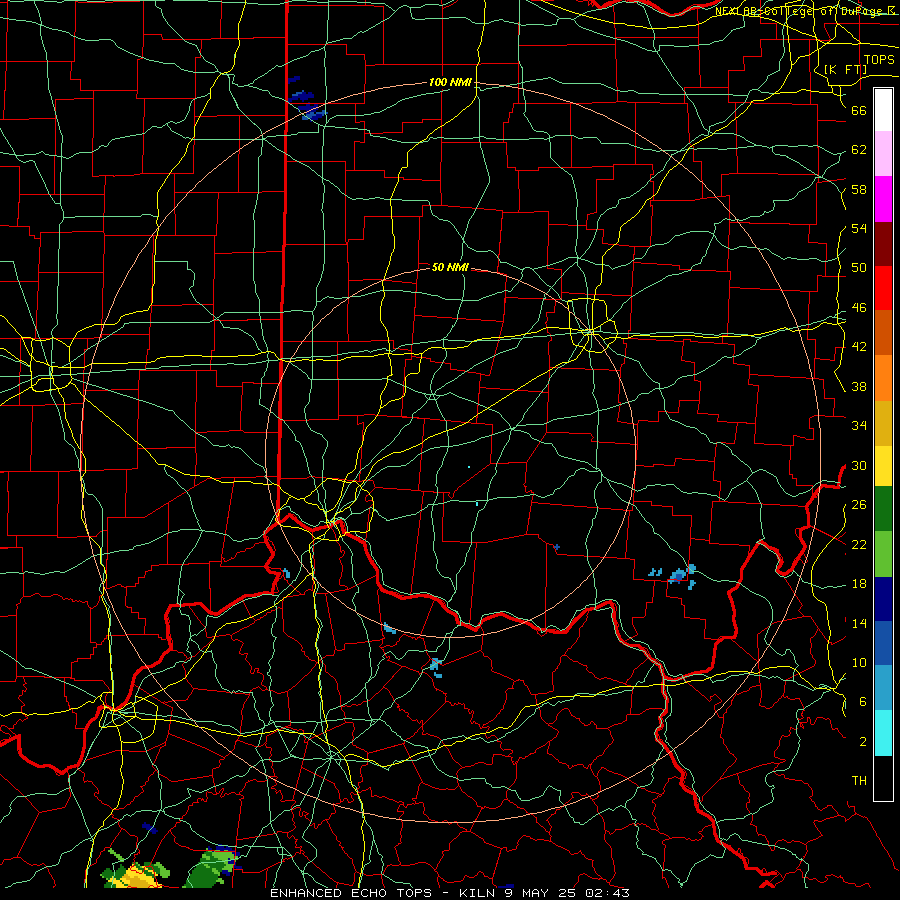Pick the dark red maroon legend swatch
This screenshot has height=900, width=900.
(x=883, y=244)
